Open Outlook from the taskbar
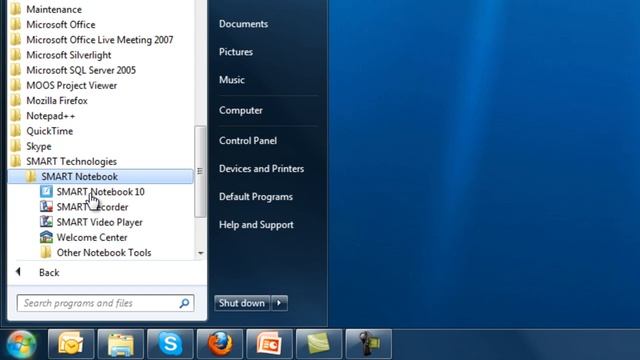 71,344
